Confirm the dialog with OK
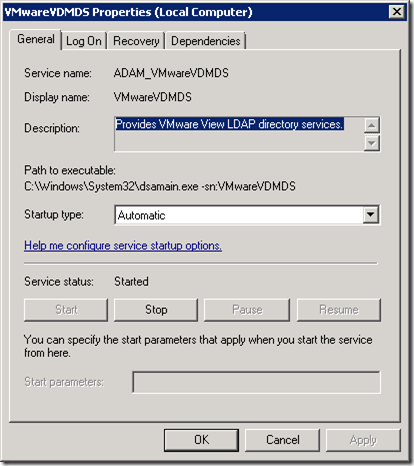The width and height of the screenshot is (414, 466). pos(201,440)
